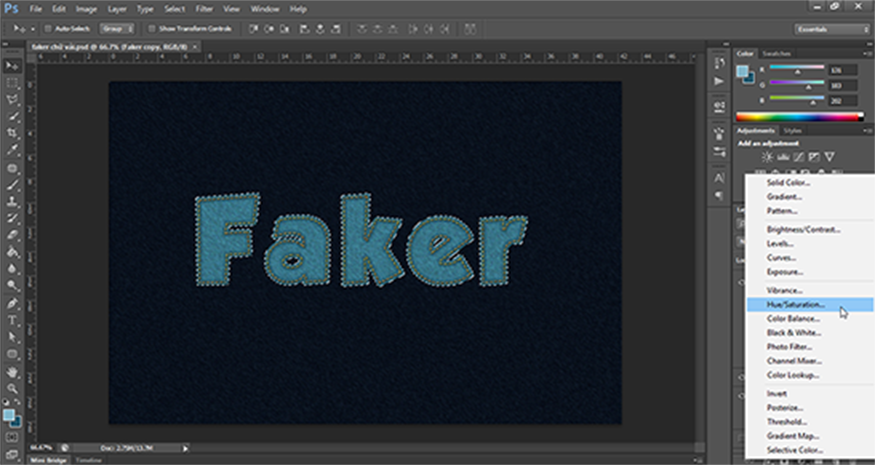The width and height of the screenshot is (875, 465).
Task: Click the Brightness/Contrast adjustment icon
Action: click(767, 157)
